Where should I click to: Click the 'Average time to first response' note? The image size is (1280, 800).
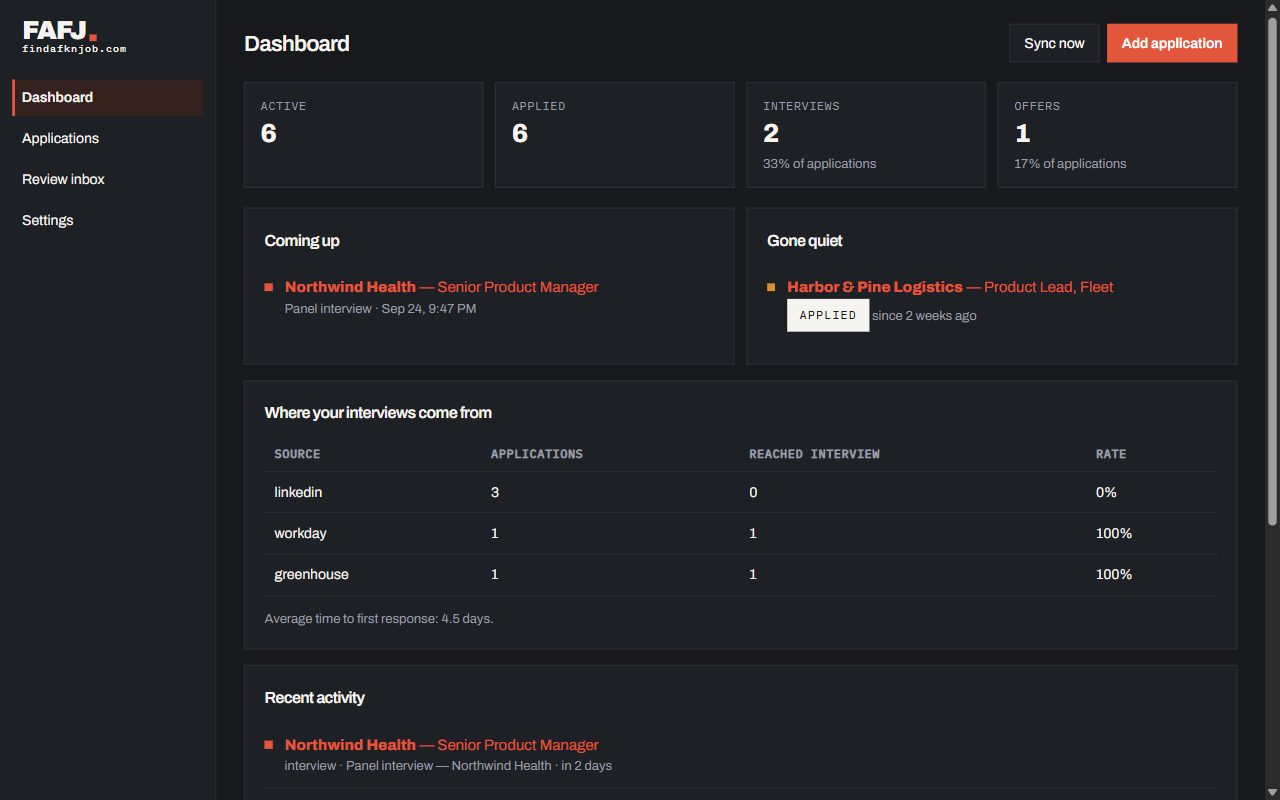[379, 619]
